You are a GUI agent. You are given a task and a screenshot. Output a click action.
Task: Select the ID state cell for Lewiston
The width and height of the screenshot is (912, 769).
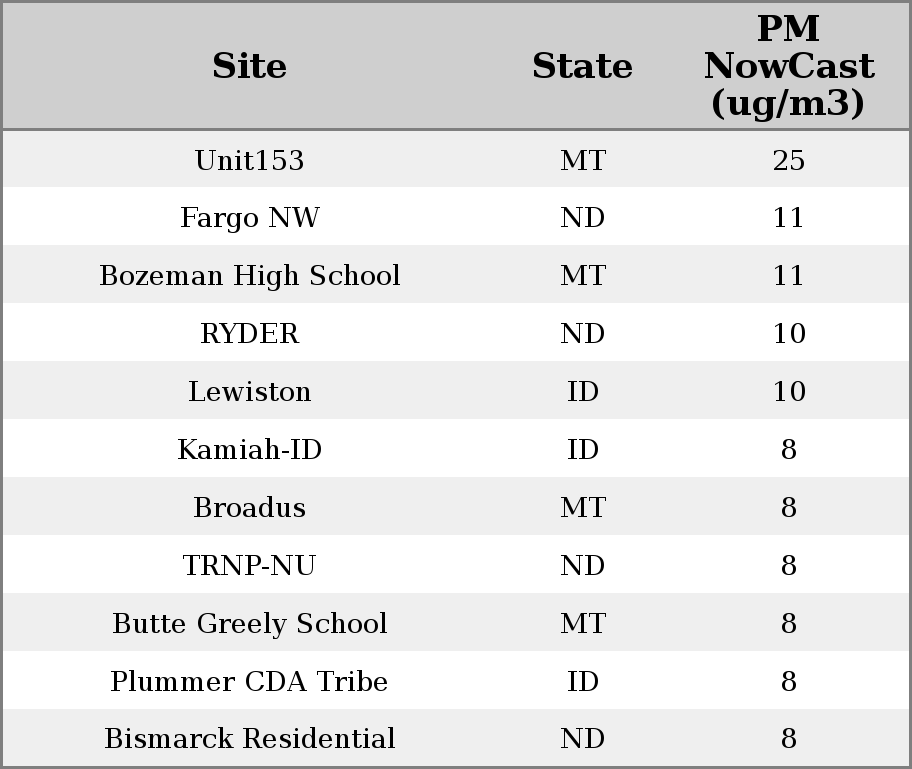coord(582,392)
